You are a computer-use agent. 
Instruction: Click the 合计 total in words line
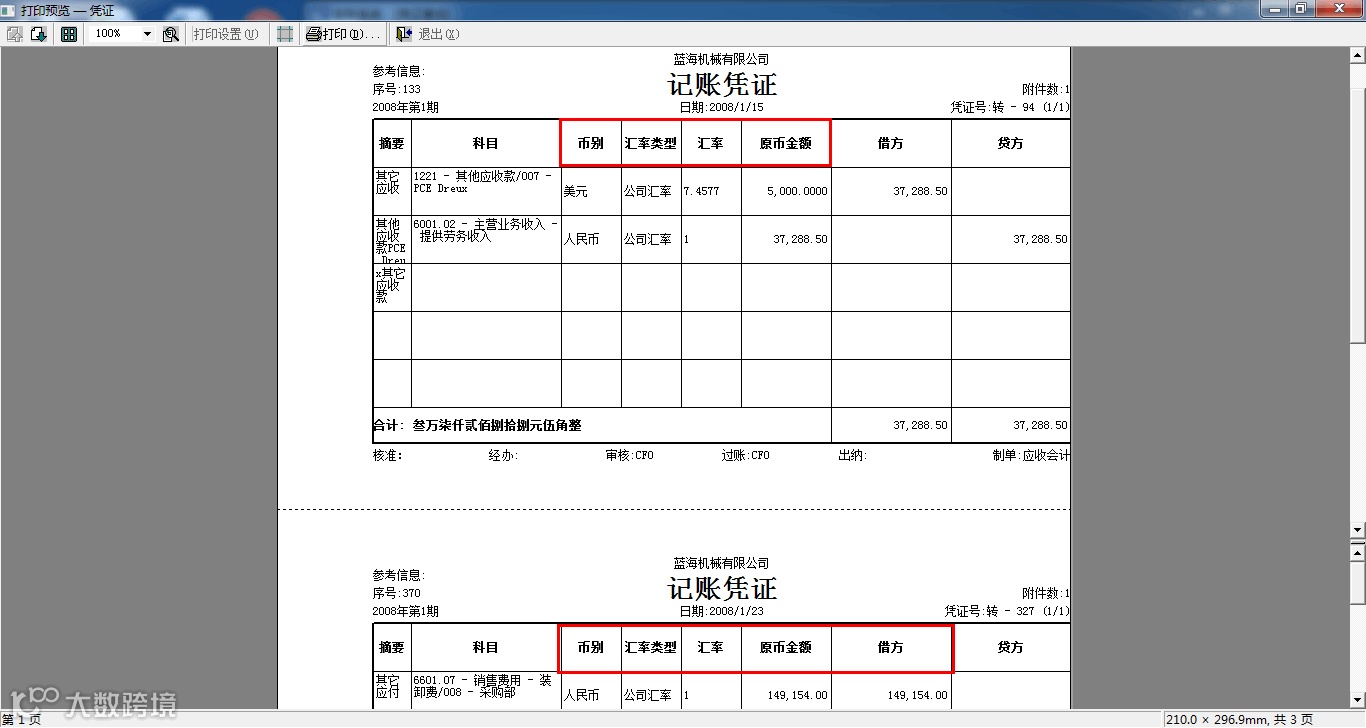(x=477, y=425)
